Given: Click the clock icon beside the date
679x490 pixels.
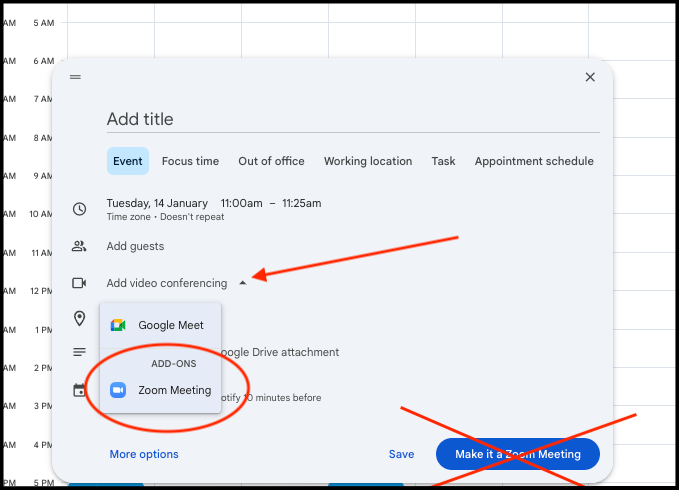Looking at the screenshot, I should tap(79, 209).
